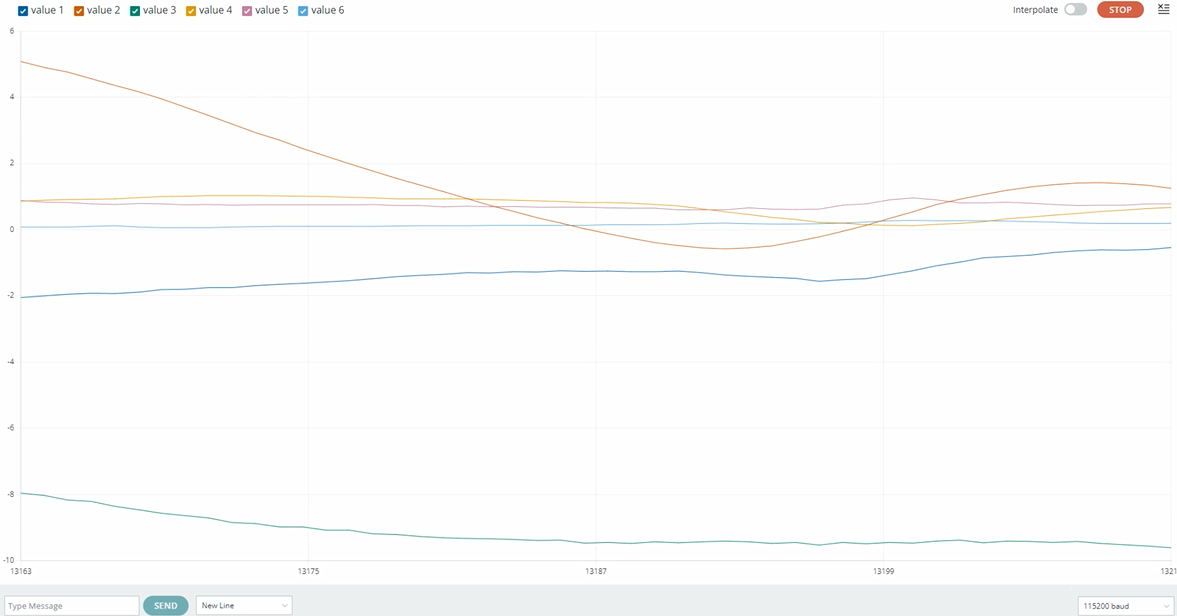Click the green value 3 line in chart
The height and width of the screenshot is (616, 1177).
point(400,535)
